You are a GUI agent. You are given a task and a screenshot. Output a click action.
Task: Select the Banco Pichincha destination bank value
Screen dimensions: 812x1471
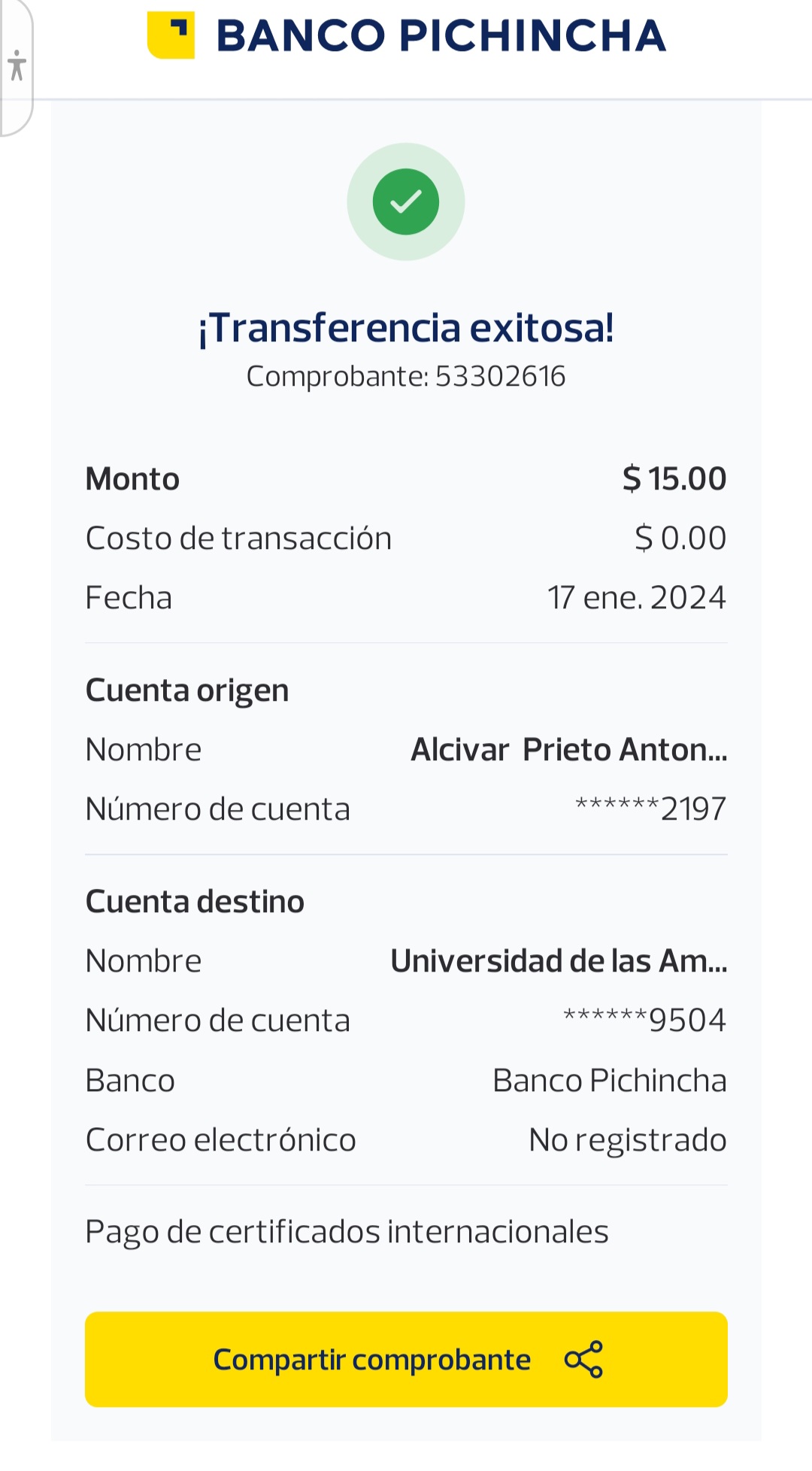click(609, 1081)
